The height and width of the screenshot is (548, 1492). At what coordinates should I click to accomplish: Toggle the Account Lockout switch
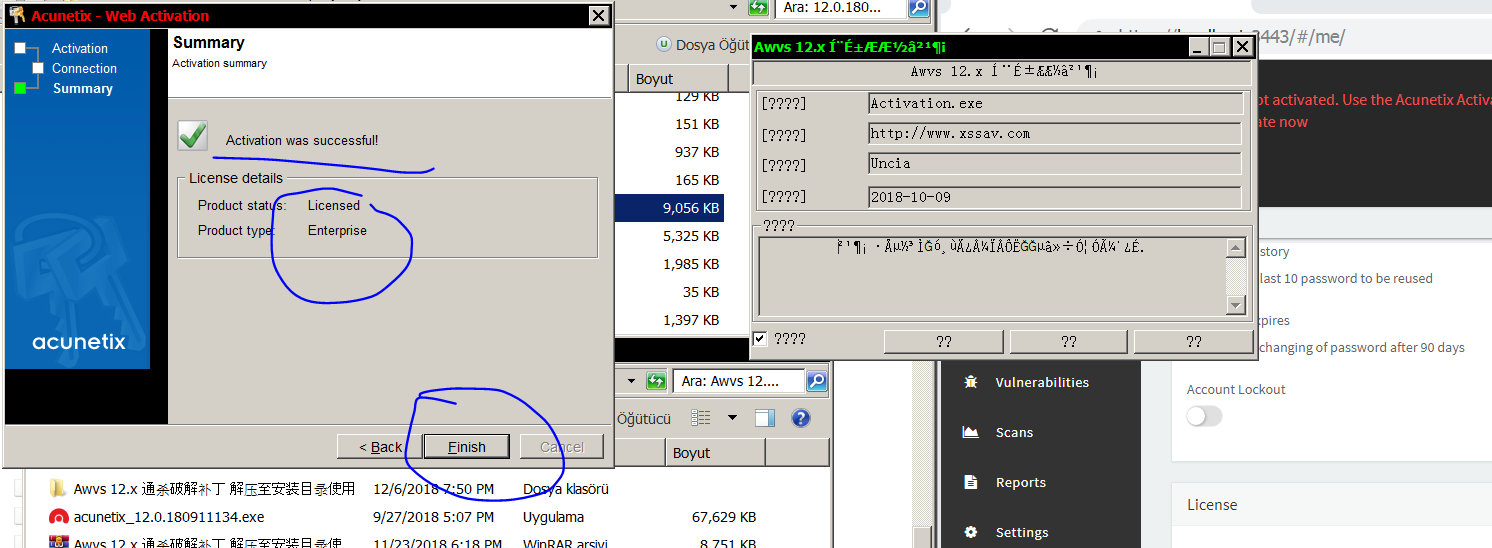point(1204,416)
